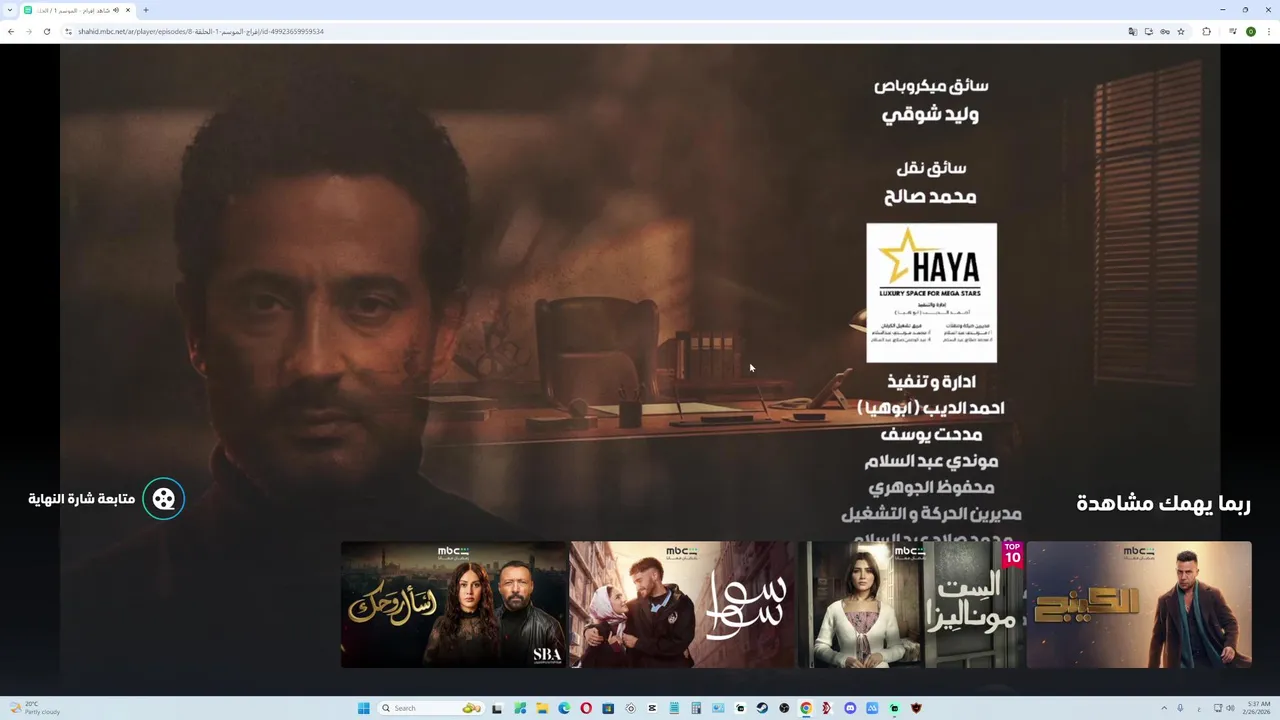This screenshot has width=1280, height=720.
Task: Go back with browser back arrow
Action: point(11,31)
